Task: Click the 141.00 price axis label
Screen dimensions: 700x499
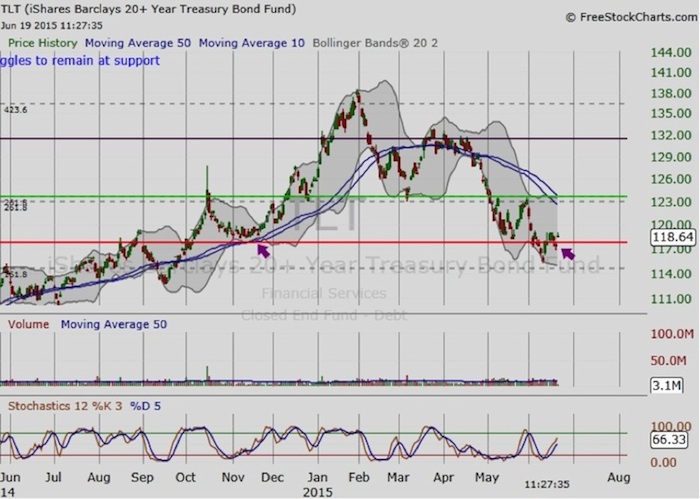Action: [x=671, y=73]
